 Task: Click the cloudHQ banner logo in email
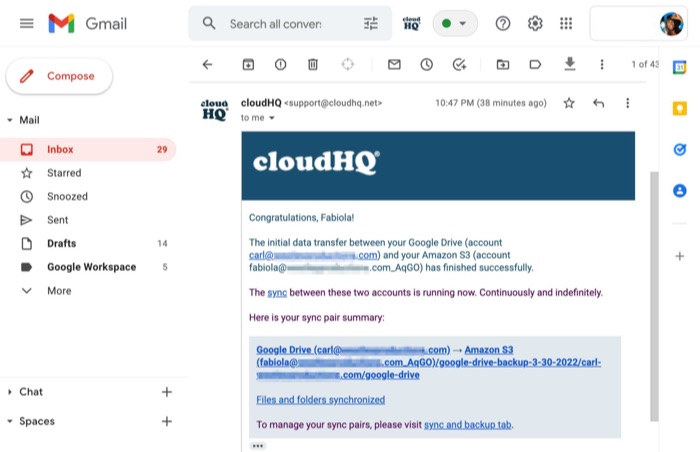click(317, 162)
